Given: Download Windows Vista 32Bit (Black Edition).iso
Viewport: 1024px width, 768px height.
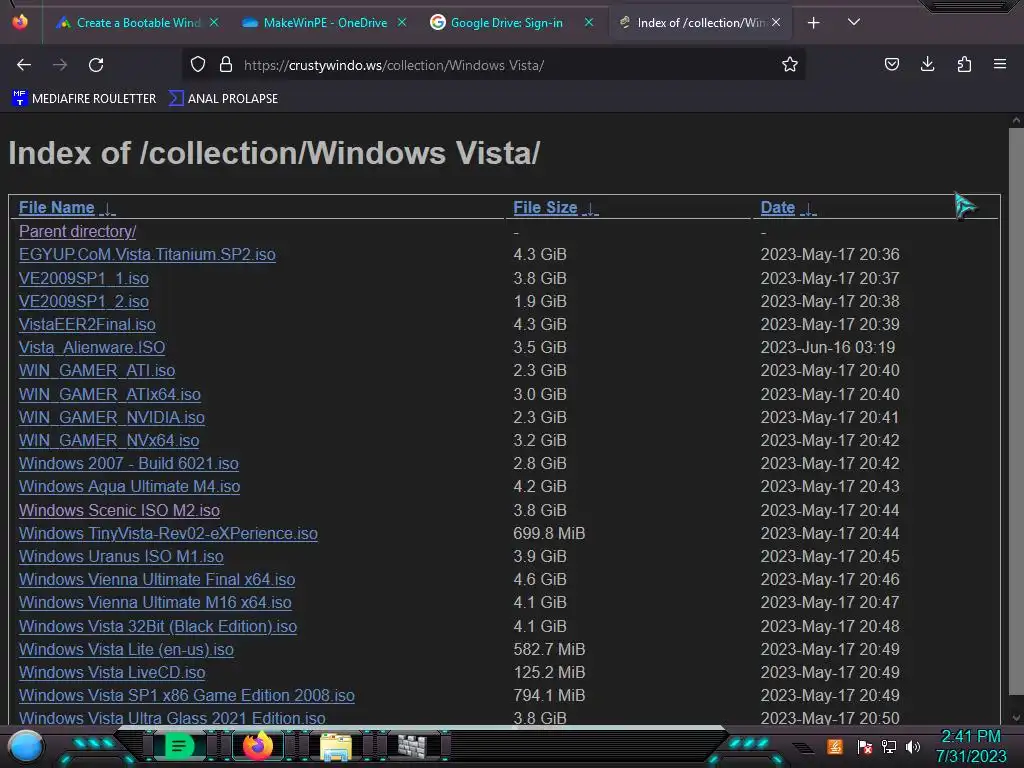Looking at the screenshot, I should pyautogui.click(x=158, y=626).
